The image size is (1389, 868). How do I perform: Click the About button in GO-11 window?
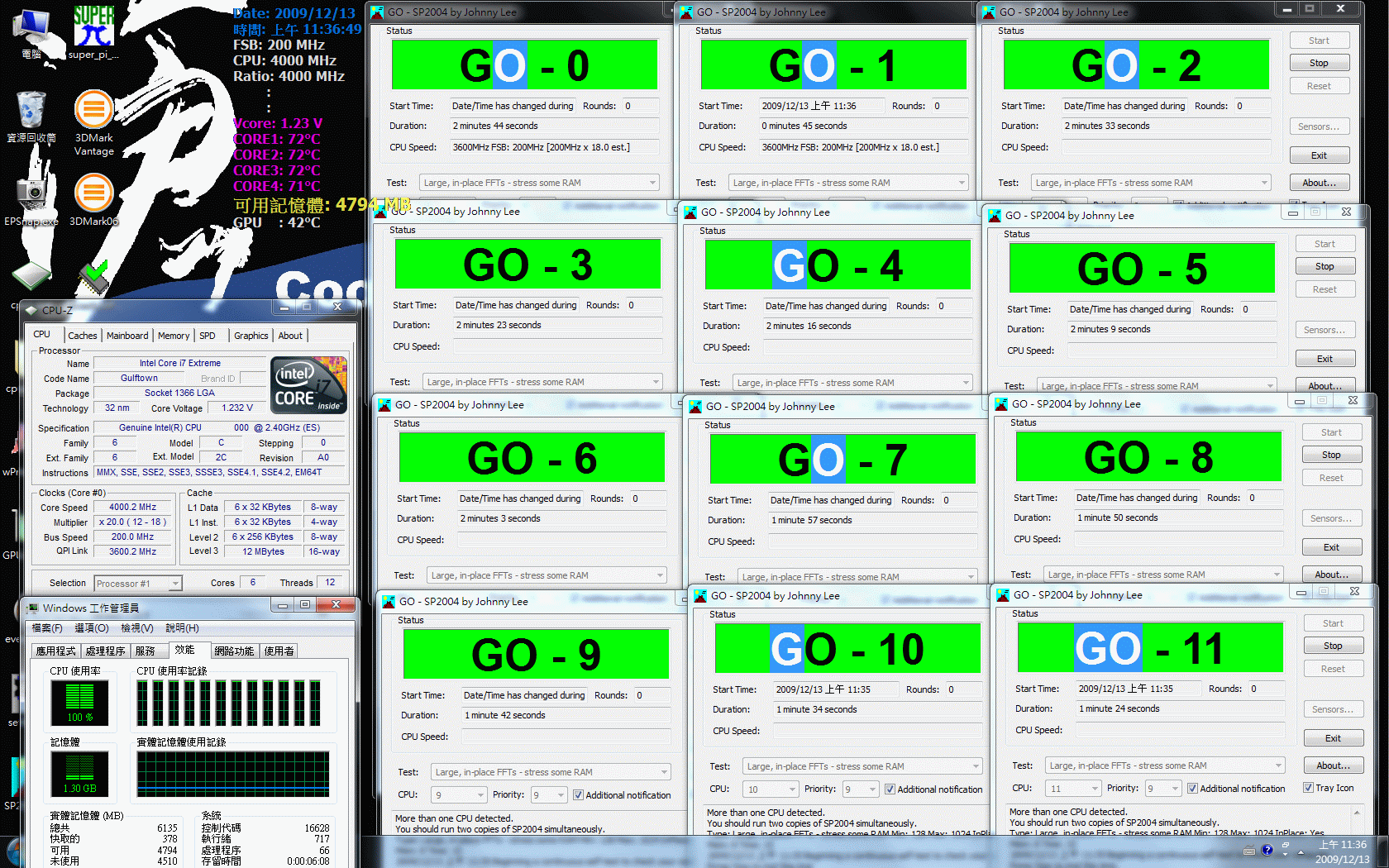coord(1333,765)
